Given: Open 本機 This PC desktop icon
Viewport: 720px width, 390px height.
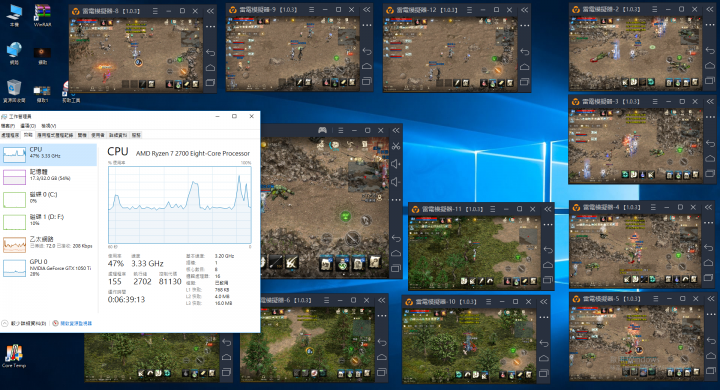Looking at the screenshot, I should (14, 15).
